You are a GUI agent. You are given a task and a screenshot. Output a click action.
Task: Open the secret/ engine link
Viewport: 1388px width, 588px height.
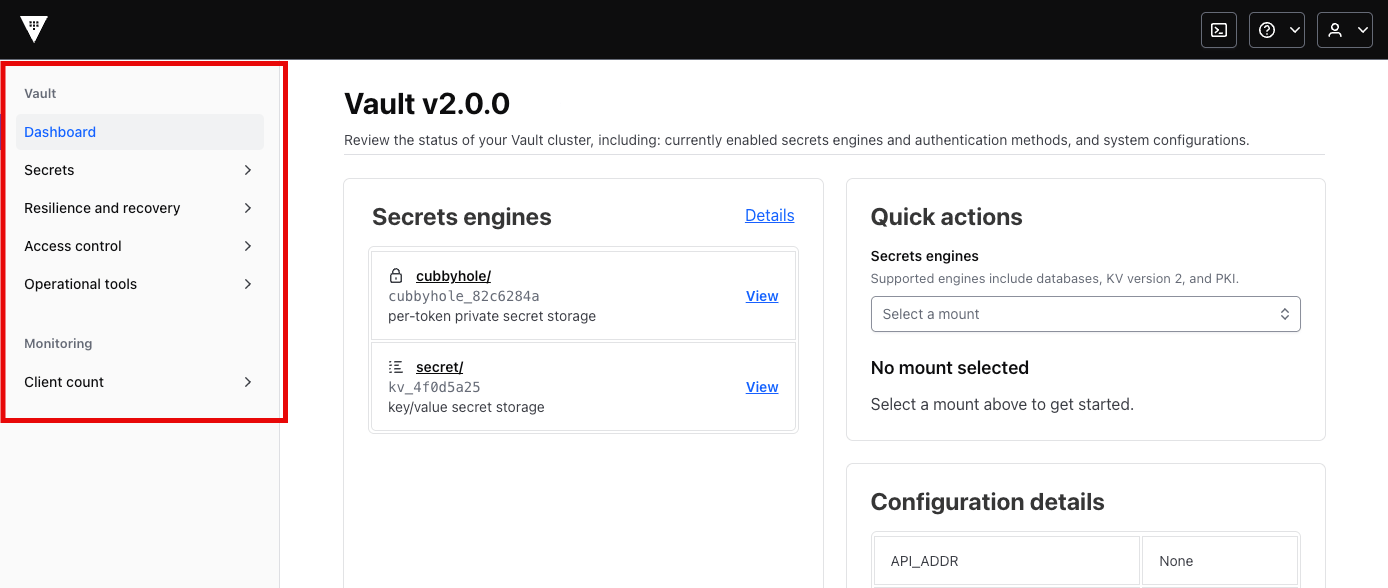(439, 367)
